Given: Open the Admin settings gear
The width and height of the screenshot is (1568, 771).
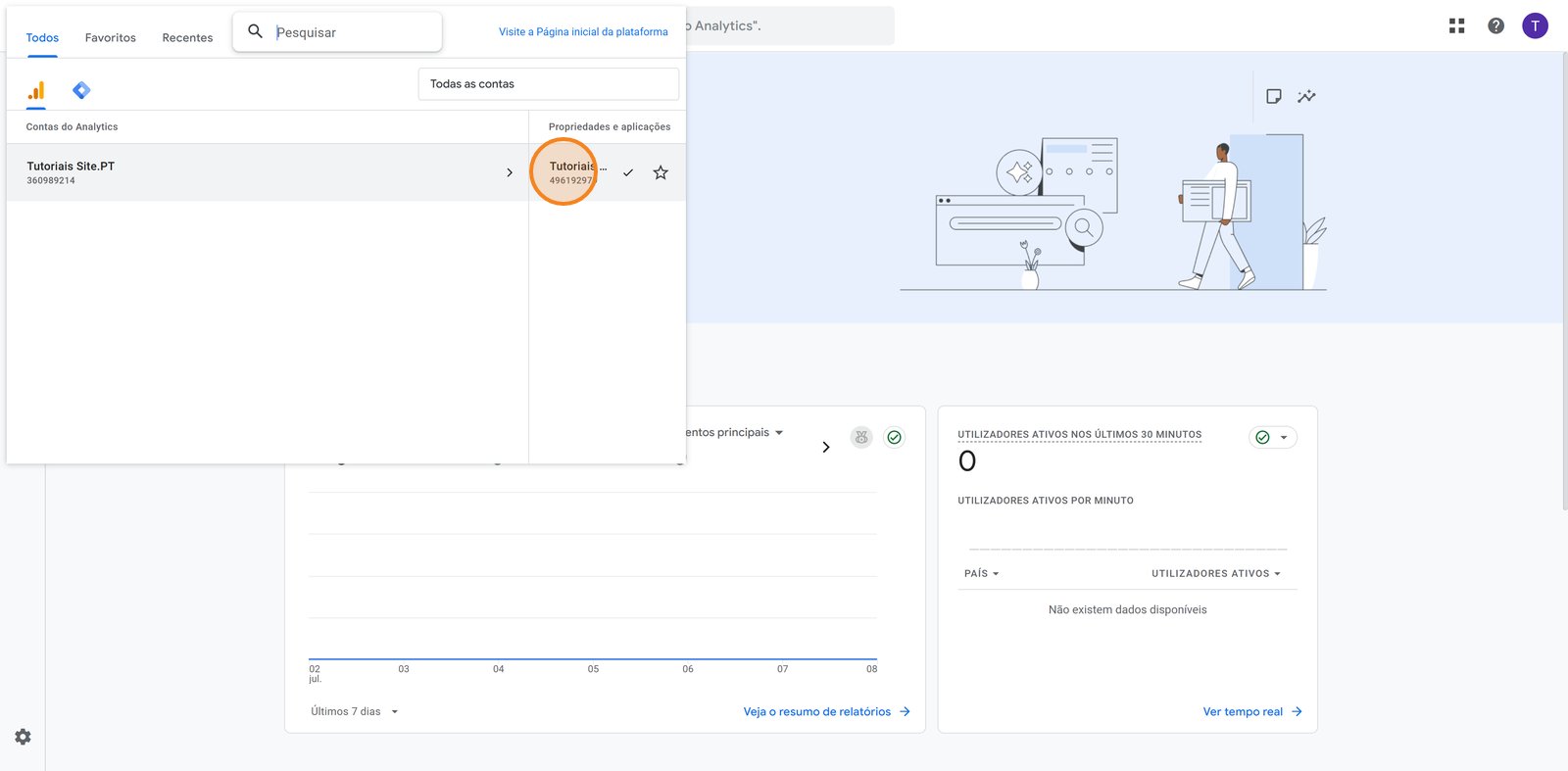Looking at the screenshot, I should pyautogui.click(x=23, y=737).
